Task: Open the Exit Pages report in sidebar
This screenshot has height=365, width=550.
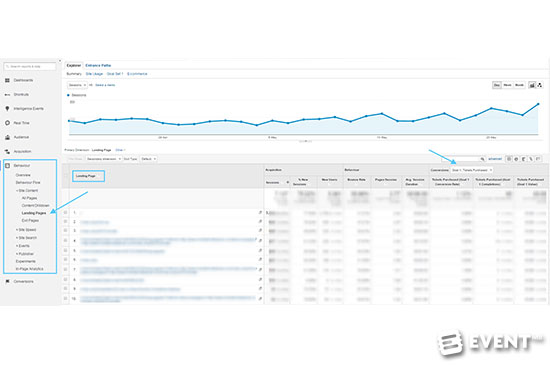Action: pos(30,221)
